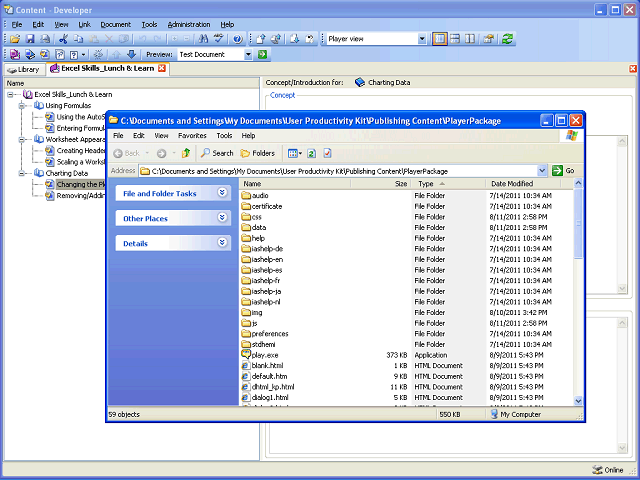Toggle the Folders pane button in Explorer
This screenshot has width=640, height=480.
(x=258, y=153)
